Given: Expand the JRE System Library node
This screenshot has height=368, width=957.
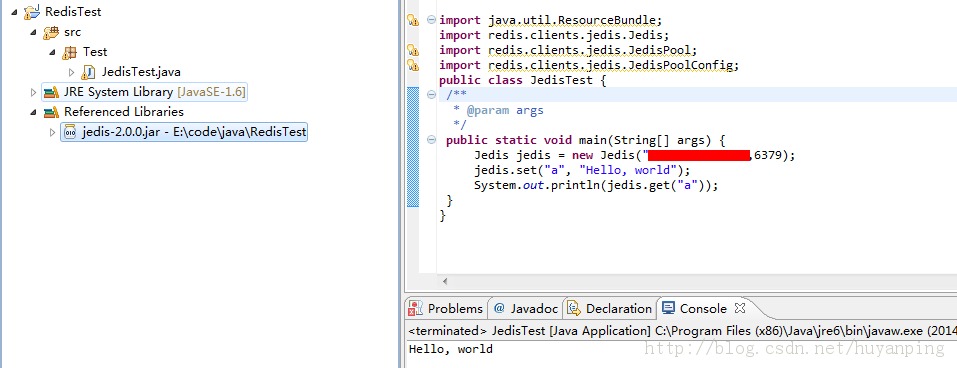Looking at the screenshot, I should [x=33, y=92].
